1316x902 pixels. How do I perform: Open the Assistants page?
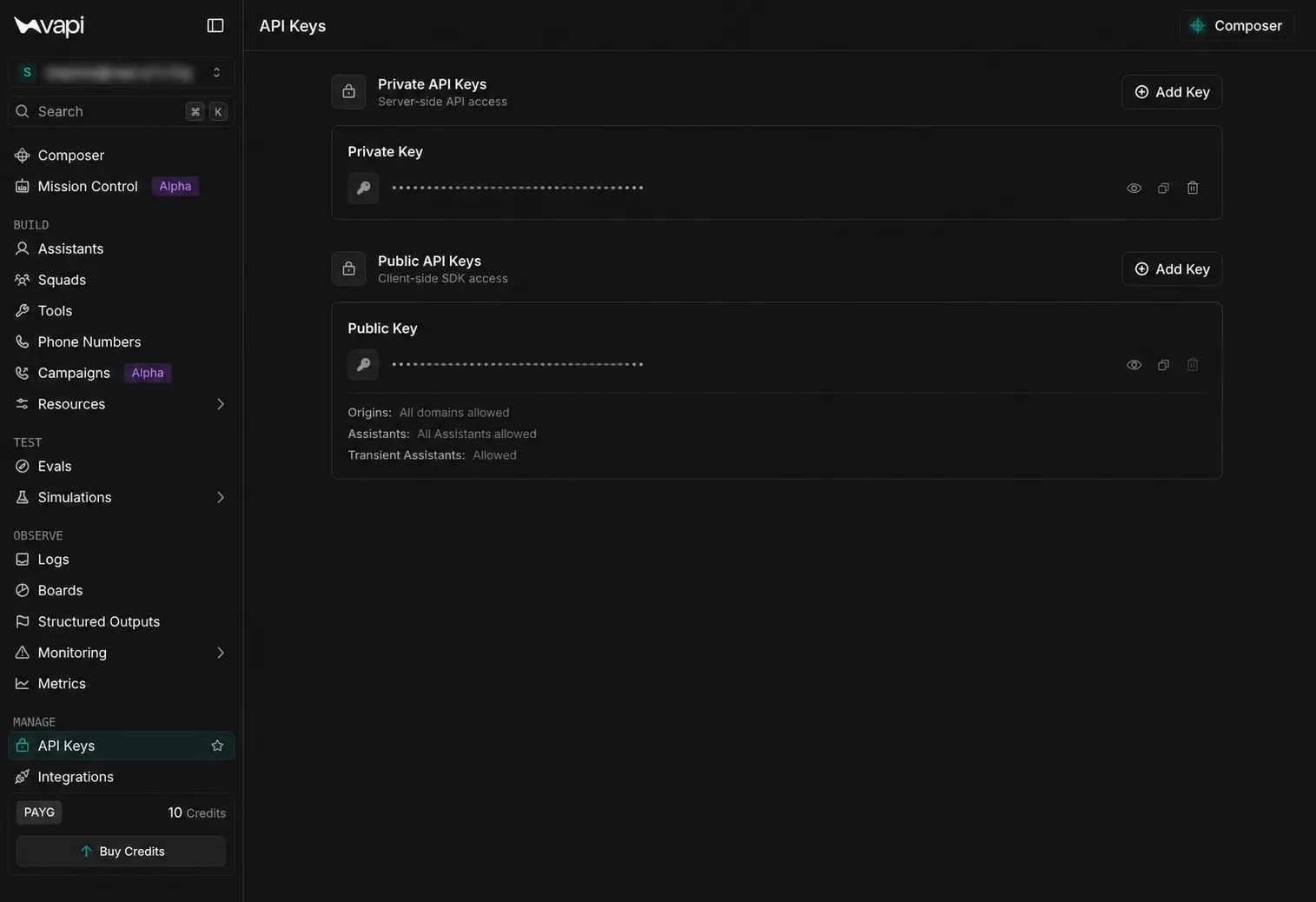pos(122,249)
